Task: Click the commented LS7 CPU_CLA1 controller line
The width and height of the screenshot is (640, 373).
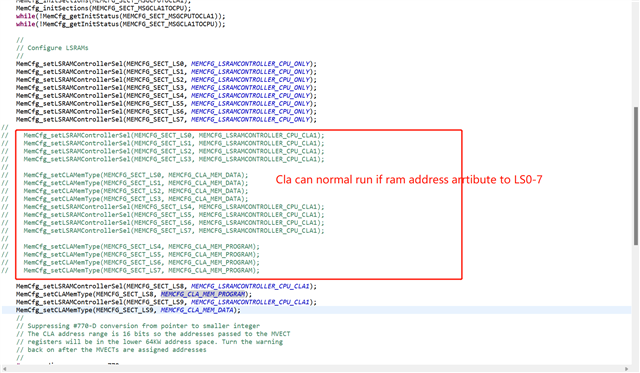Action: [174, 231]
